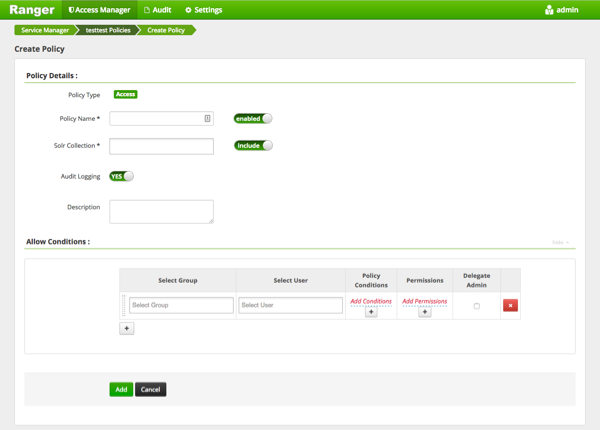This screenshot has height=430, width=600.
Task: Click the Solr Collection input field
Action: coord(161,146)
